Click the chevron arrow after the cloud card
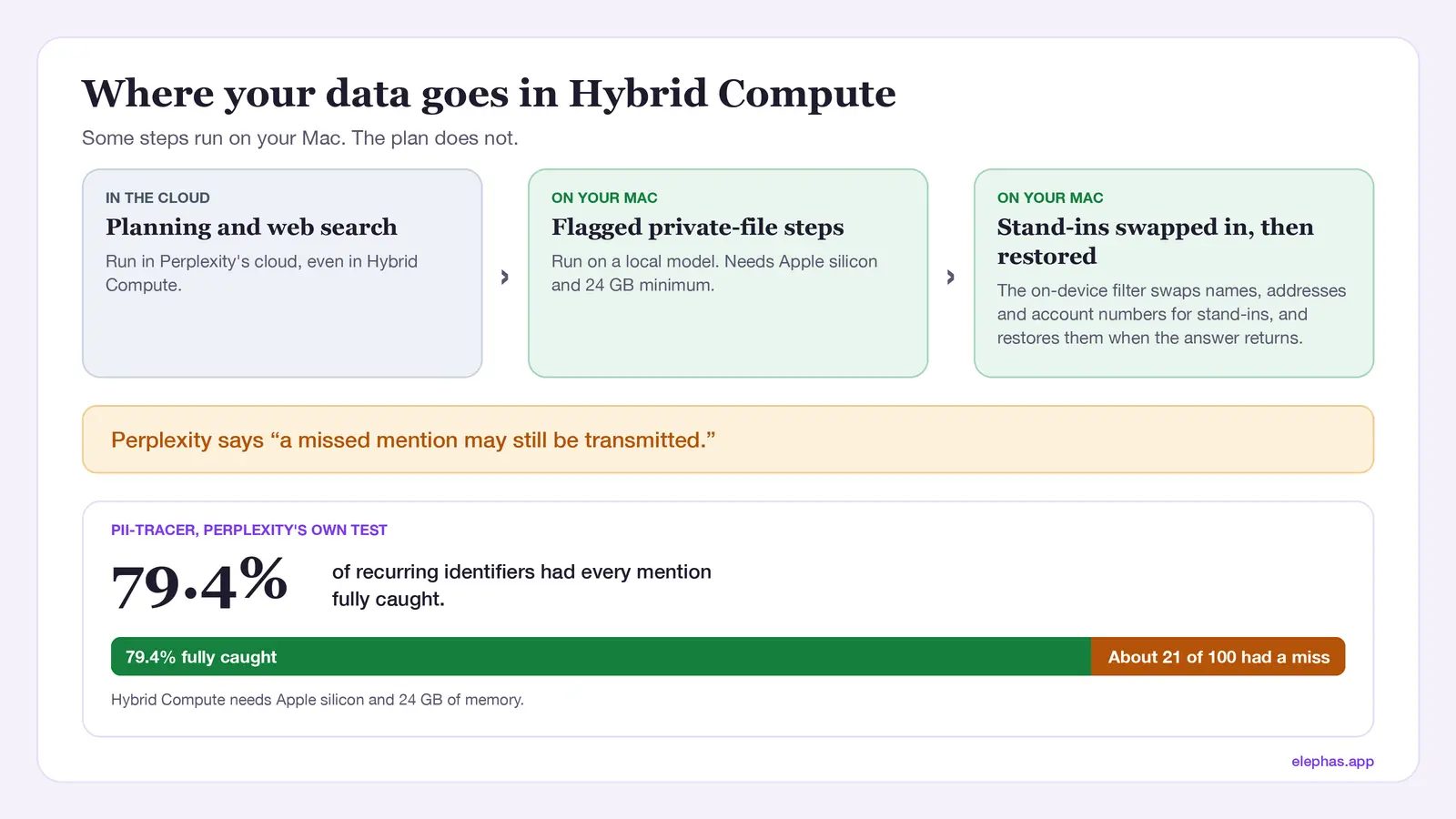The height and width of the screenshot is (819, 1456). [505, 277]
